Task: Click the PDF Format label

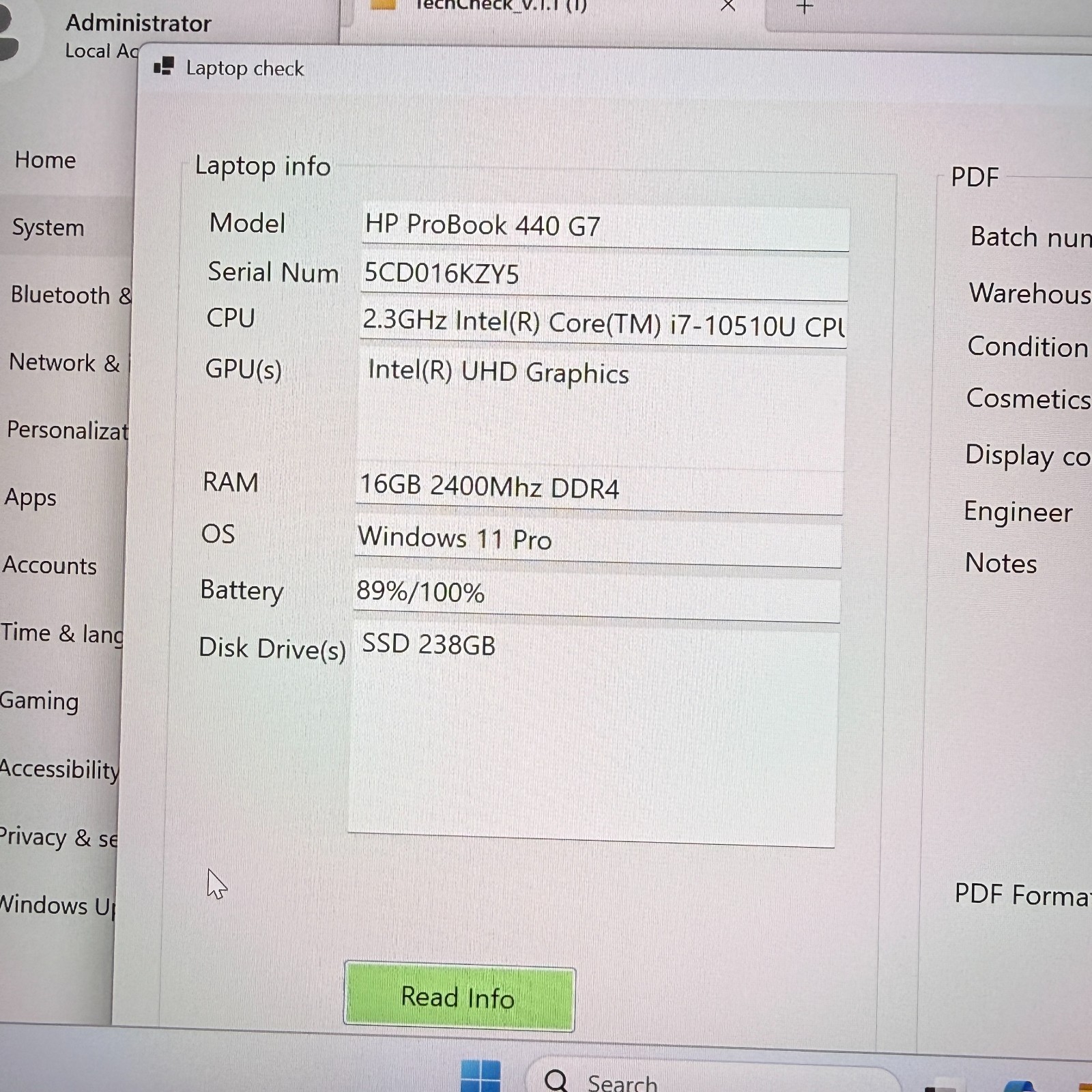Action: 1022,894
